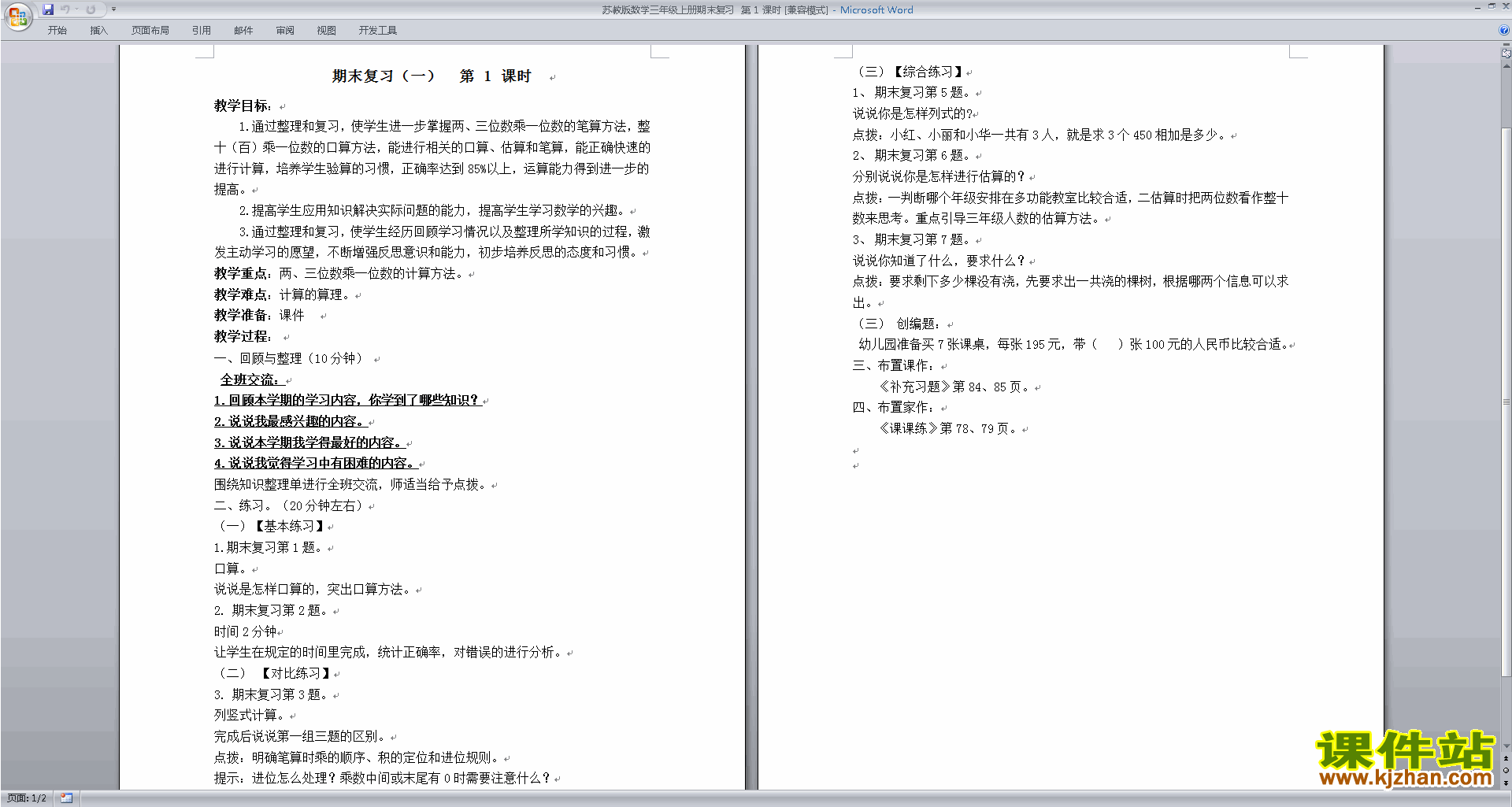Open the 审阅 ribbon tab

(x=285, y=30)
